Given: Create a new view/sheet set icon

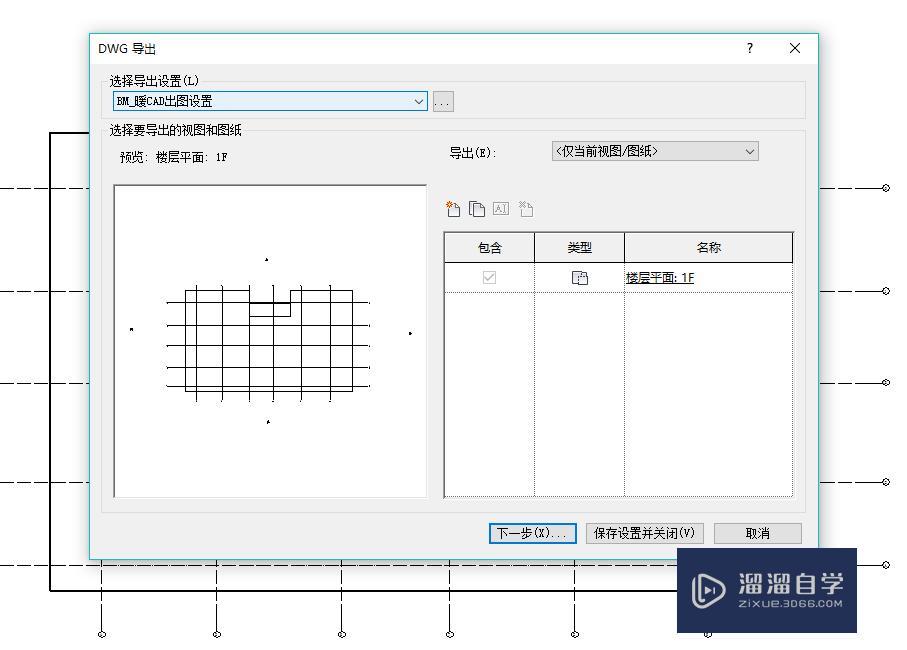Looking at the screenshot, I should click(453, 209).
